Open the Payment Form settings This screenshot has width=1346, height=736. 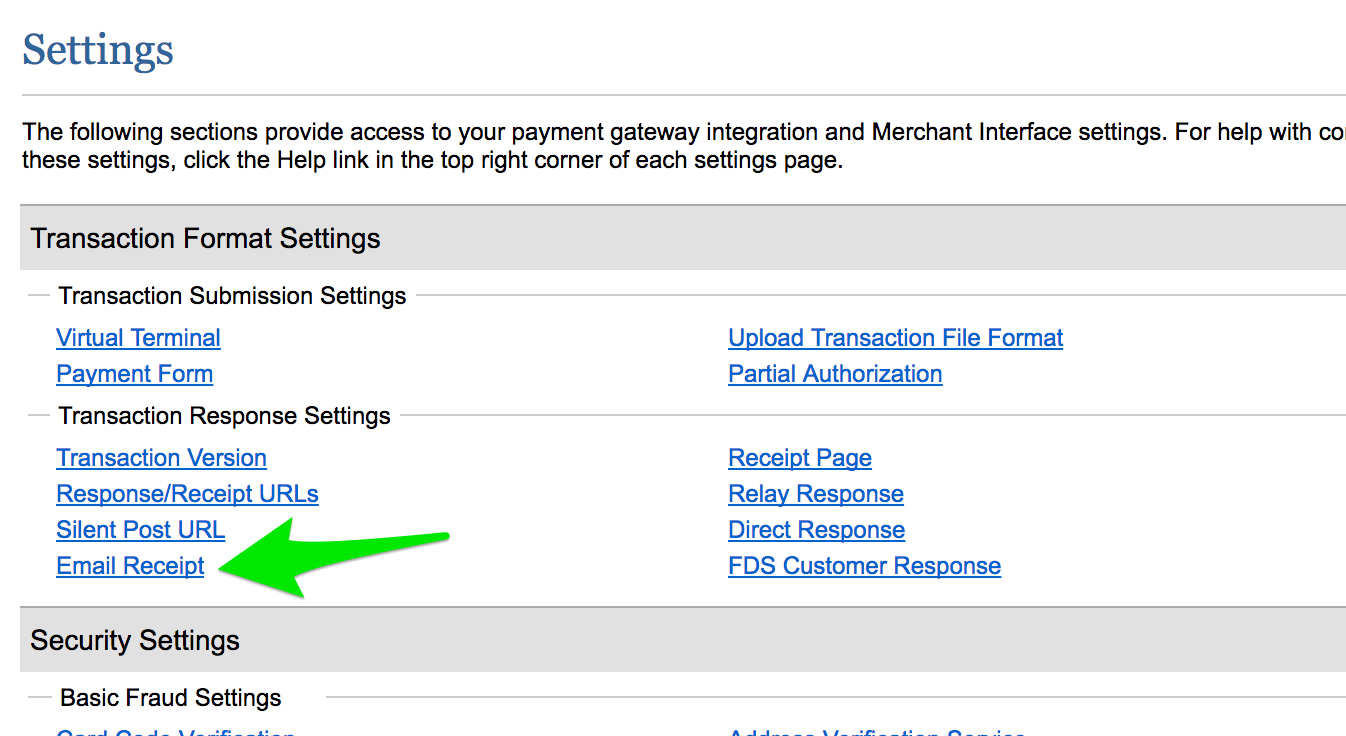click(x=134, y=373)
